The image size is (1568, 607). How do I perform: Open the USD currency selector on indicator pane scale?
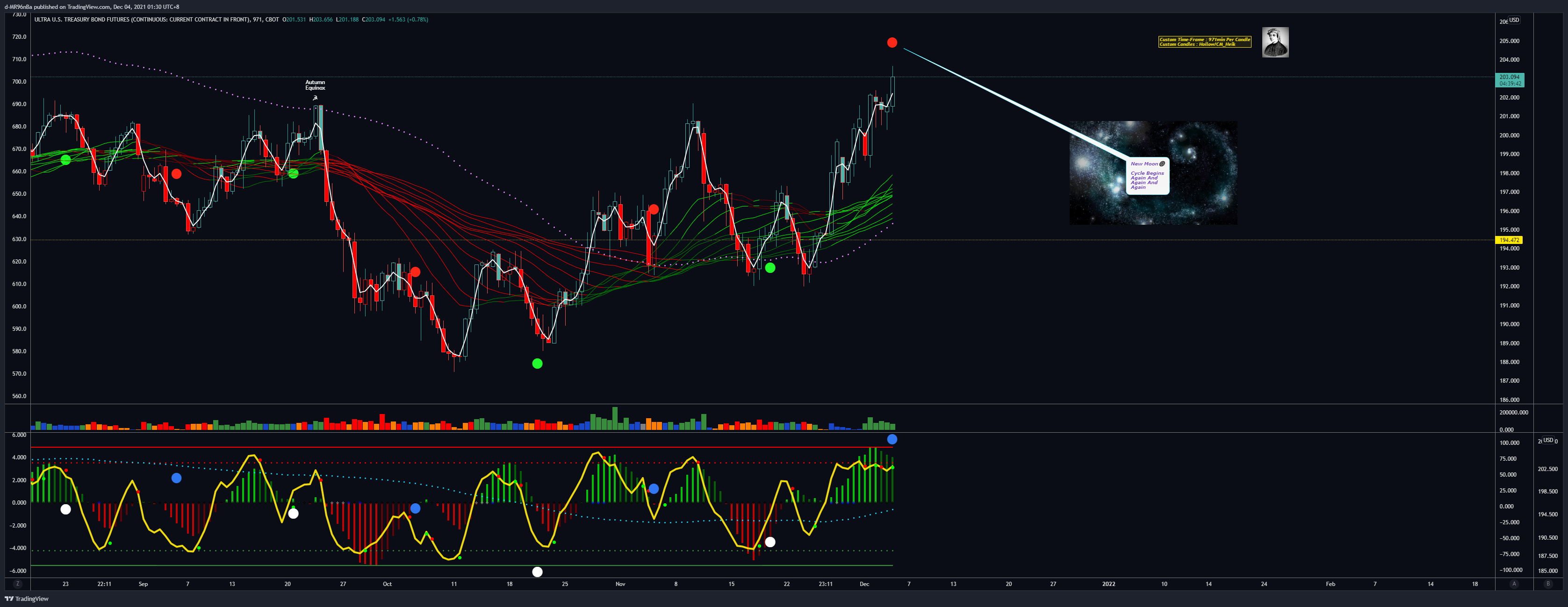[1548, 440]
